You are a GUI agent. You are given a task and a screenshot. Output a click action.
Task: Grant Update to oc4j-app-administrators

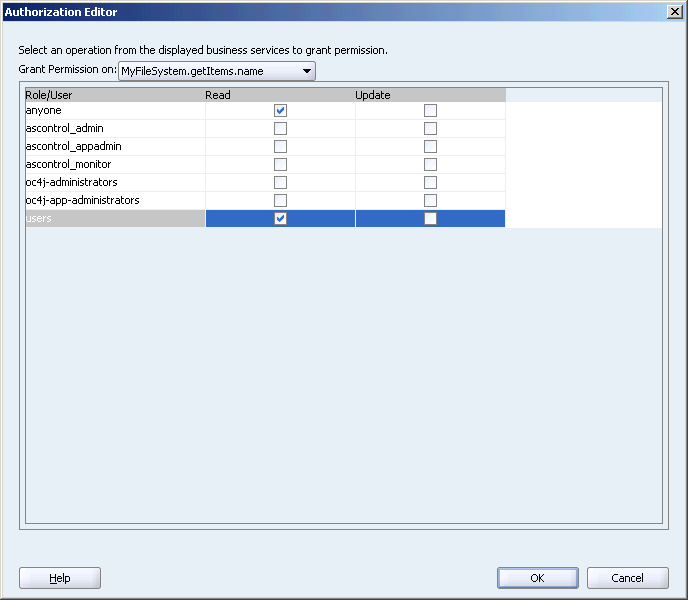(x=430, y=201)
